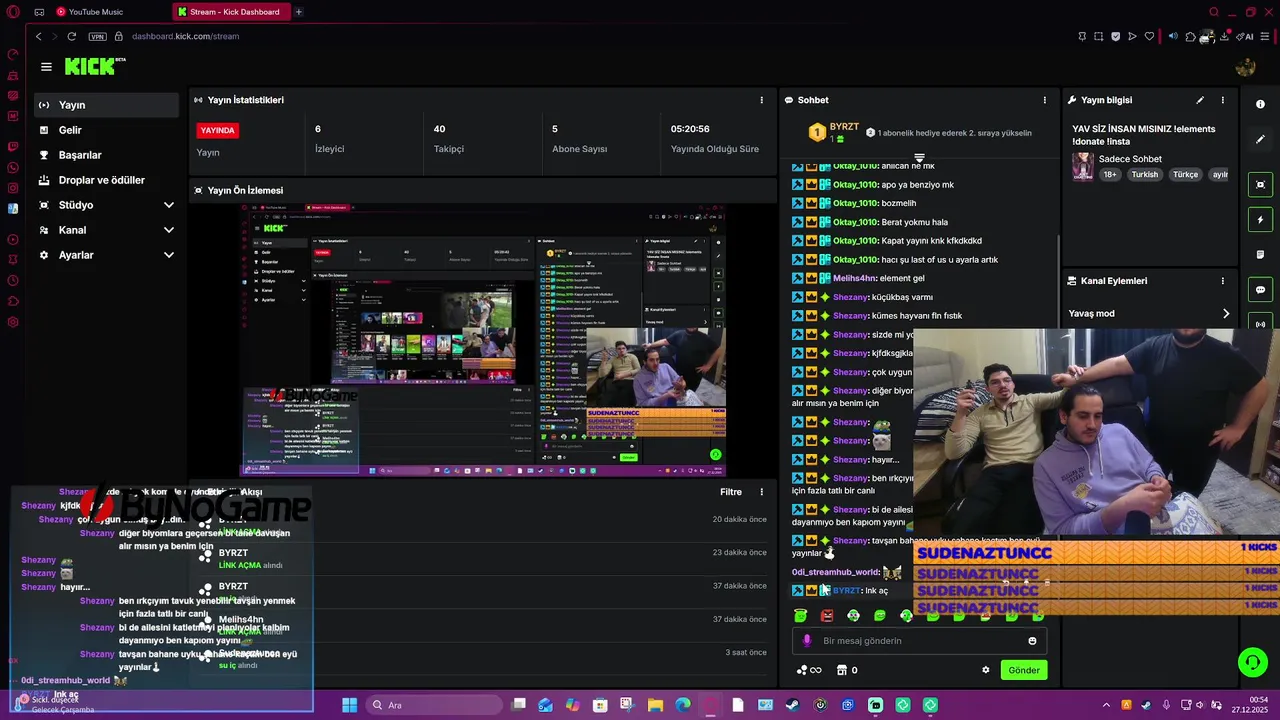The width and height of the screenshot is (1280, 720).
Task: Open File Explorer from the taskbar
Action: tap(655, 705)
